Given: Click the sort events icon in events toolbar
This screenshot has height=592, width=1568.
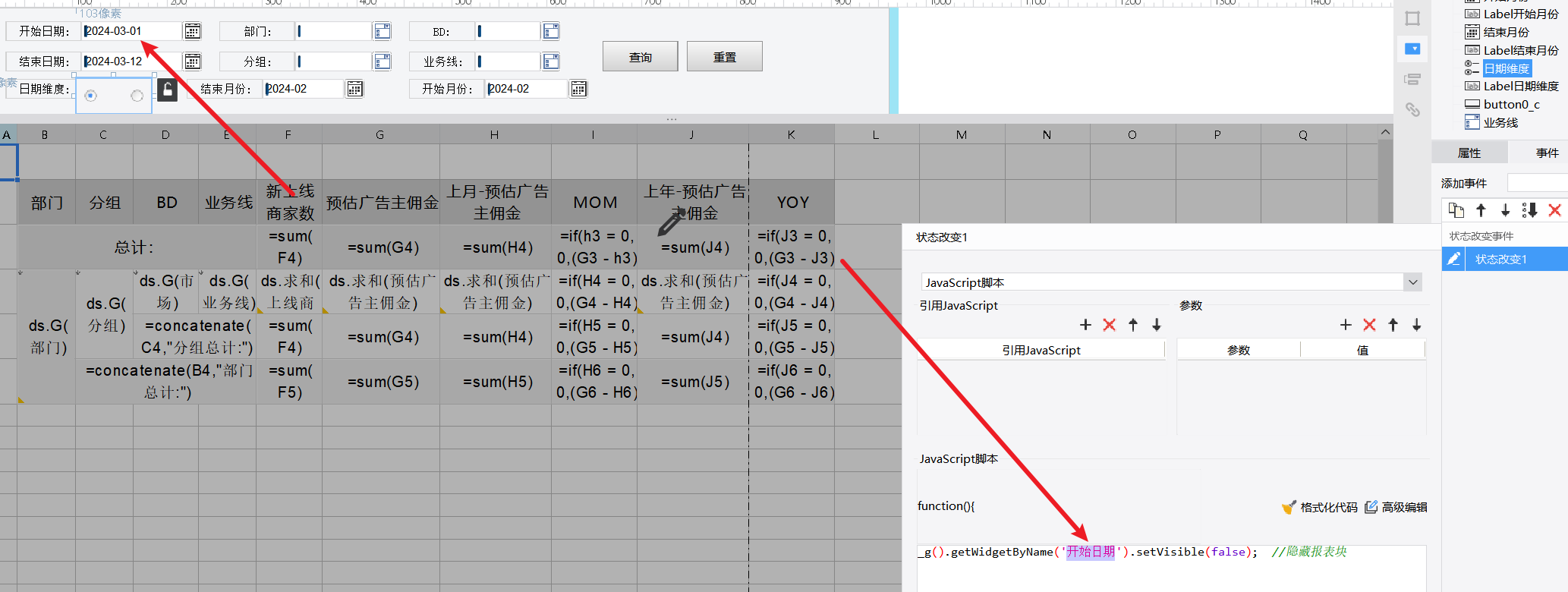Looking at the screenshot, I should [x=1529, y=210].
